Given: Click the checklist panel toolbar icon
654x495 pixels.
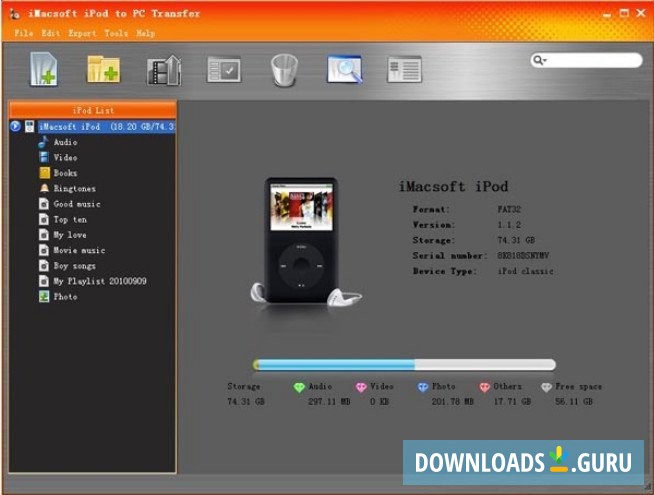Looking at the screenshot, I should coord(224,69).
